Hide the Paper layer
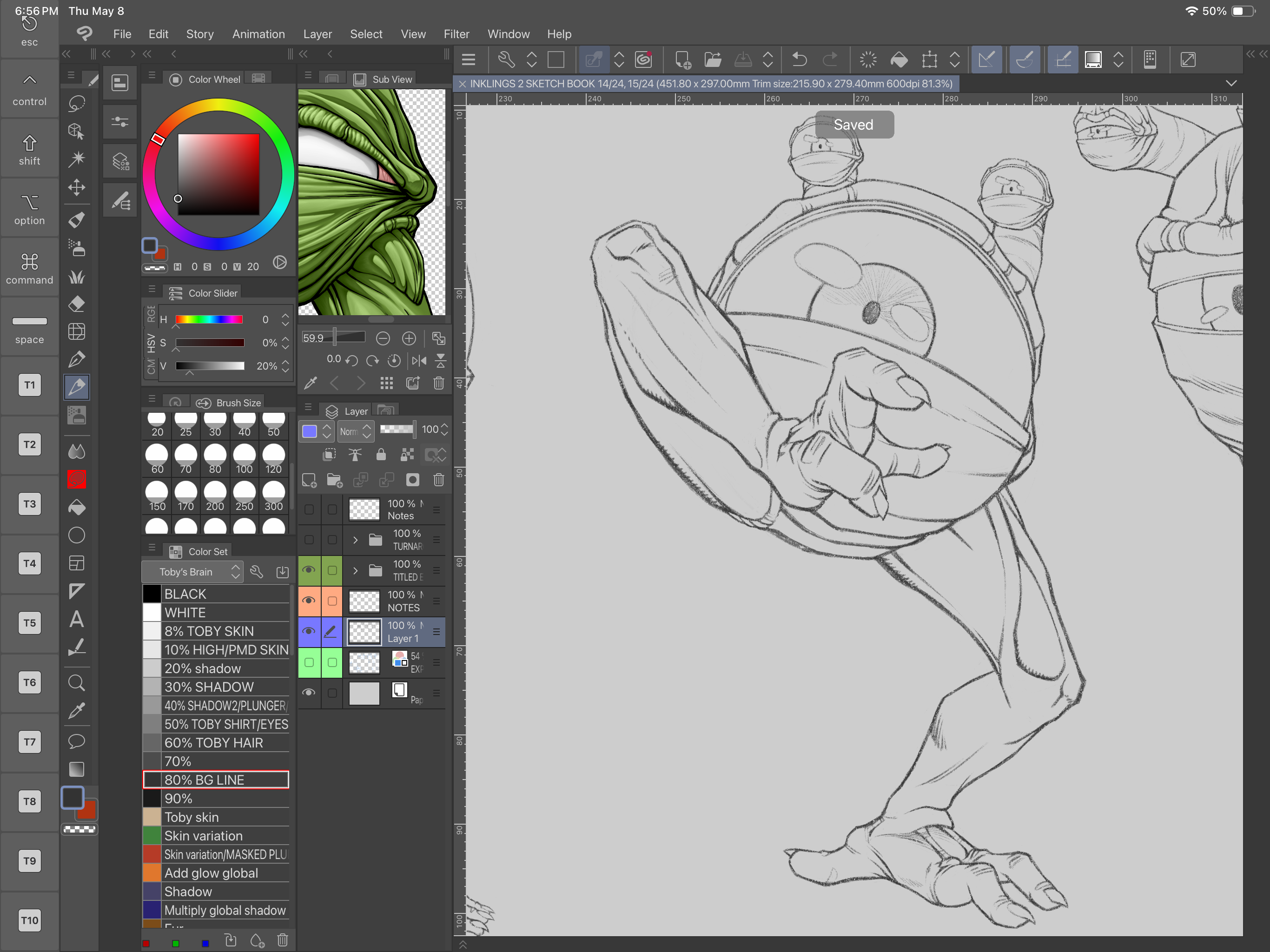 pyautogui.click(x=309, y=693)
